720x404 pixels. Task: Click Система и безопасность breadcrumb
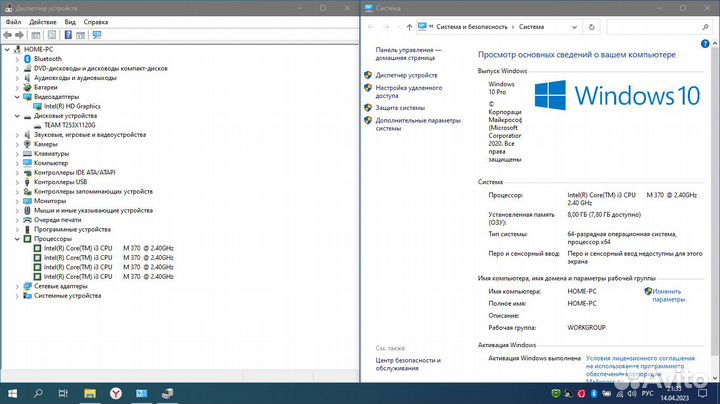click(x=472, y=27)
